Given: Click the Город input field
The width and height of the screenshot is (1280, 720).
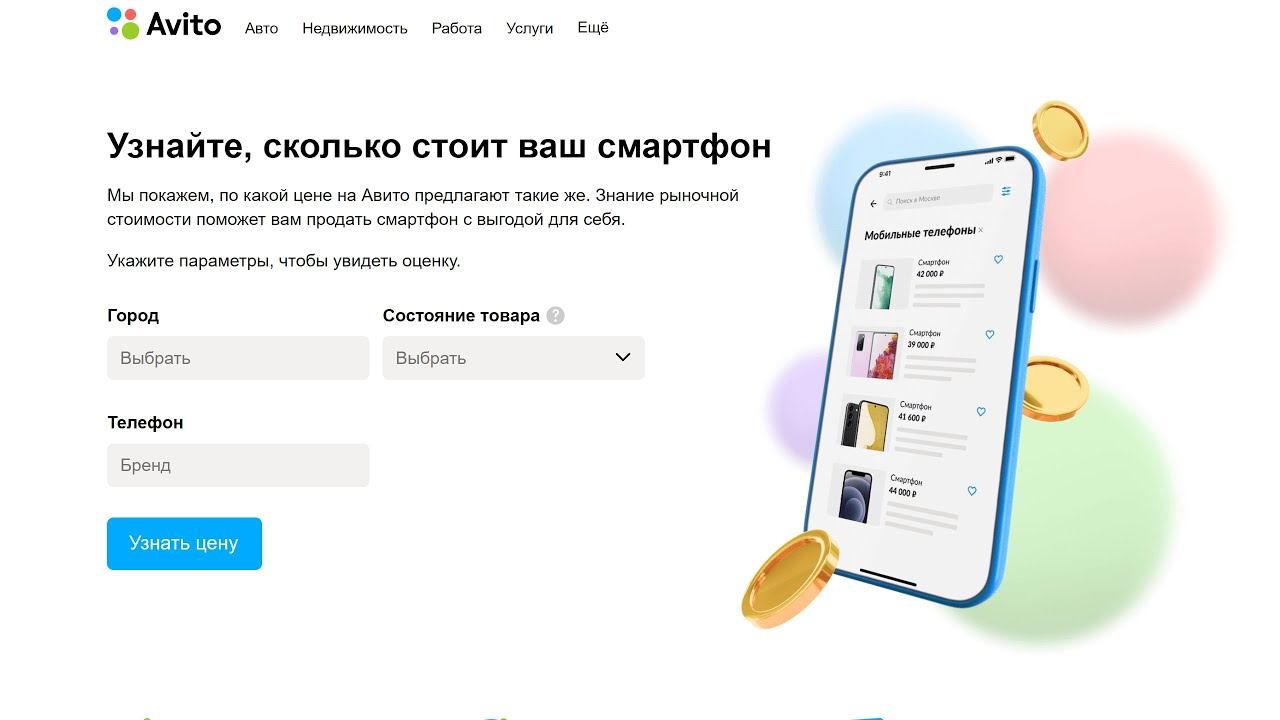Looking at the screenshot, I should (x=238, y=358).
